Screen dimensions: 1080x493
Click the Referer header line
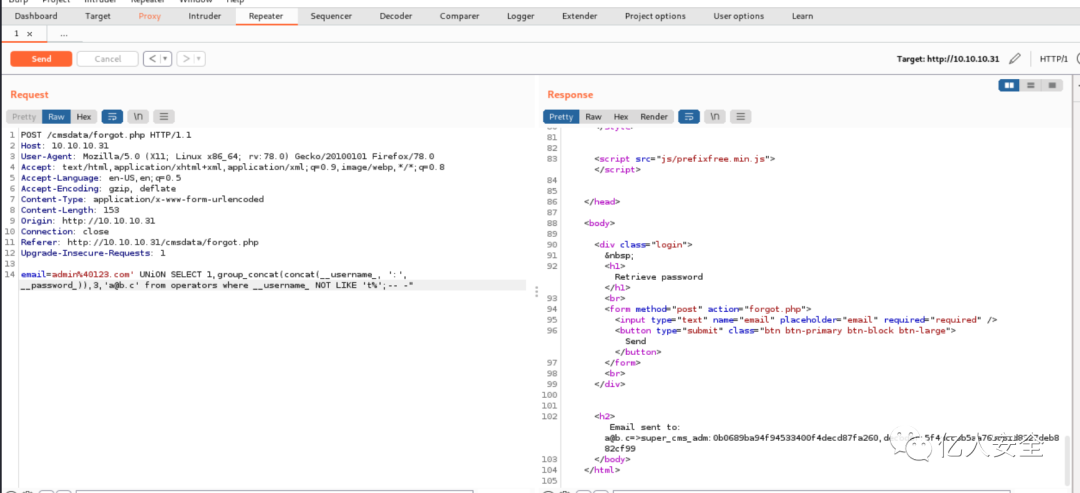[140, 242]
